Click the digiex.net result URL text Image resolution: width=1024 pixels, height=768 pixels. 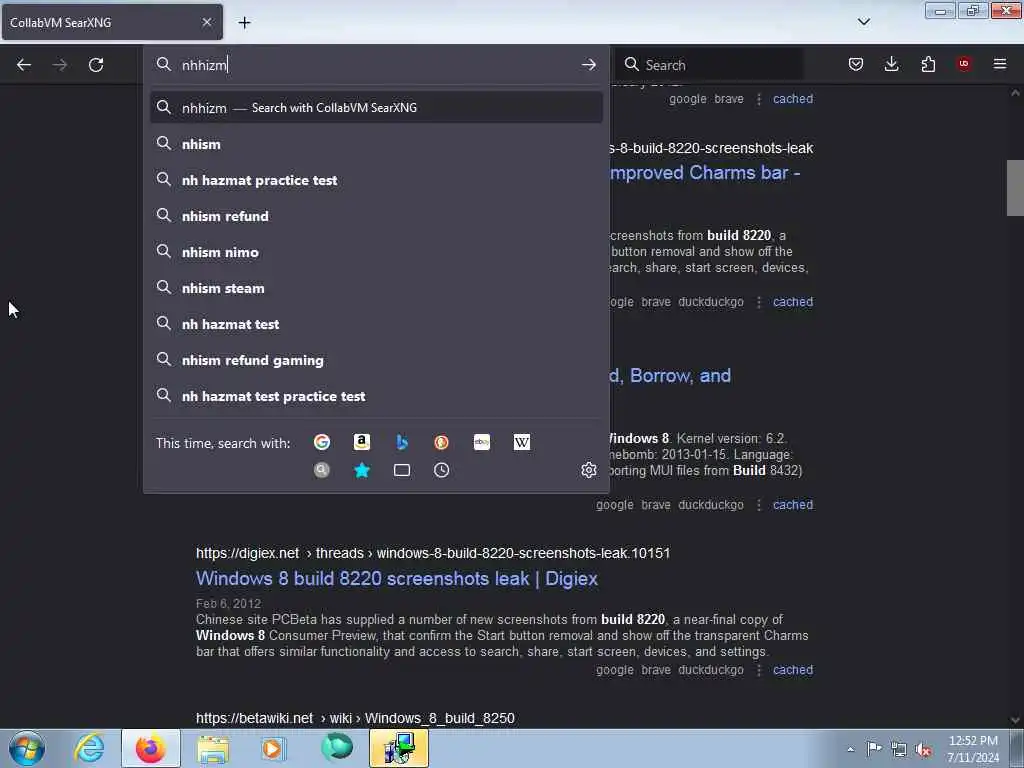pos(433,553)
